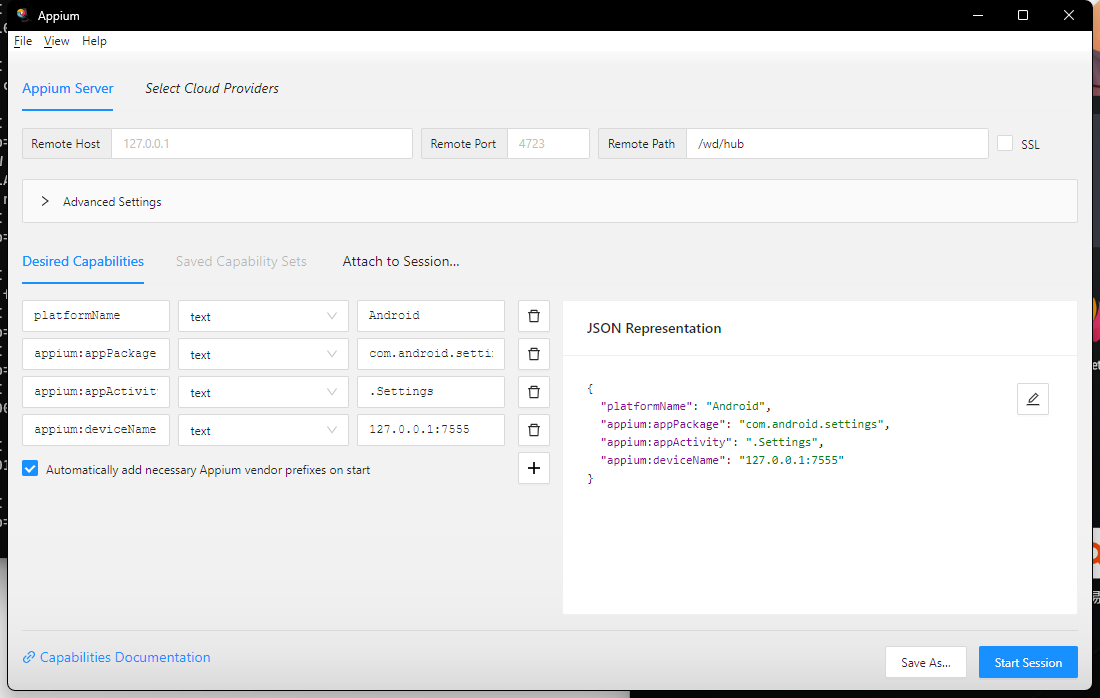This screenshot has width=1100, height=698.
Task: Open the File menu
Action: pos(23,41)
